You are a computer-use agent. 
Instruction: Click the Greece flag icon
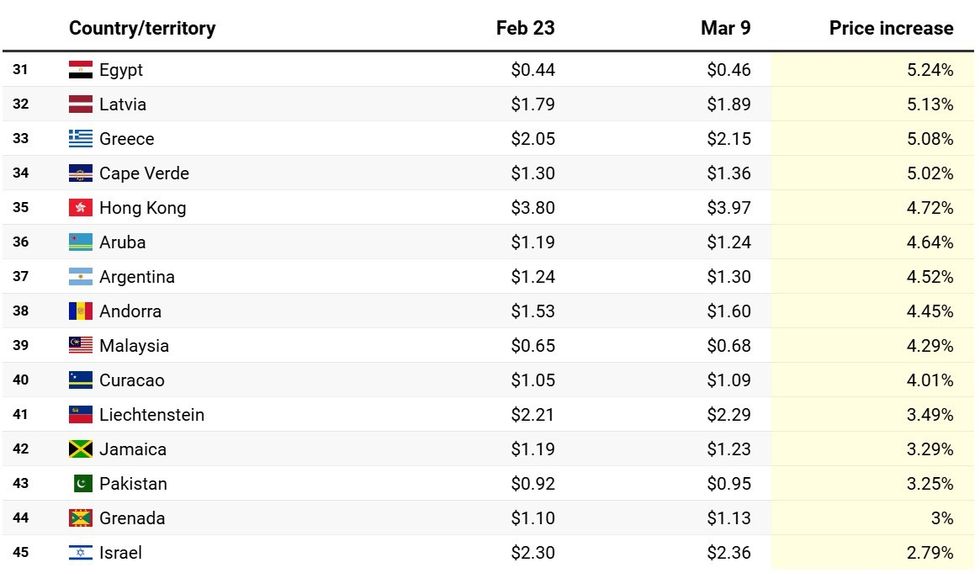click(81, 139)
